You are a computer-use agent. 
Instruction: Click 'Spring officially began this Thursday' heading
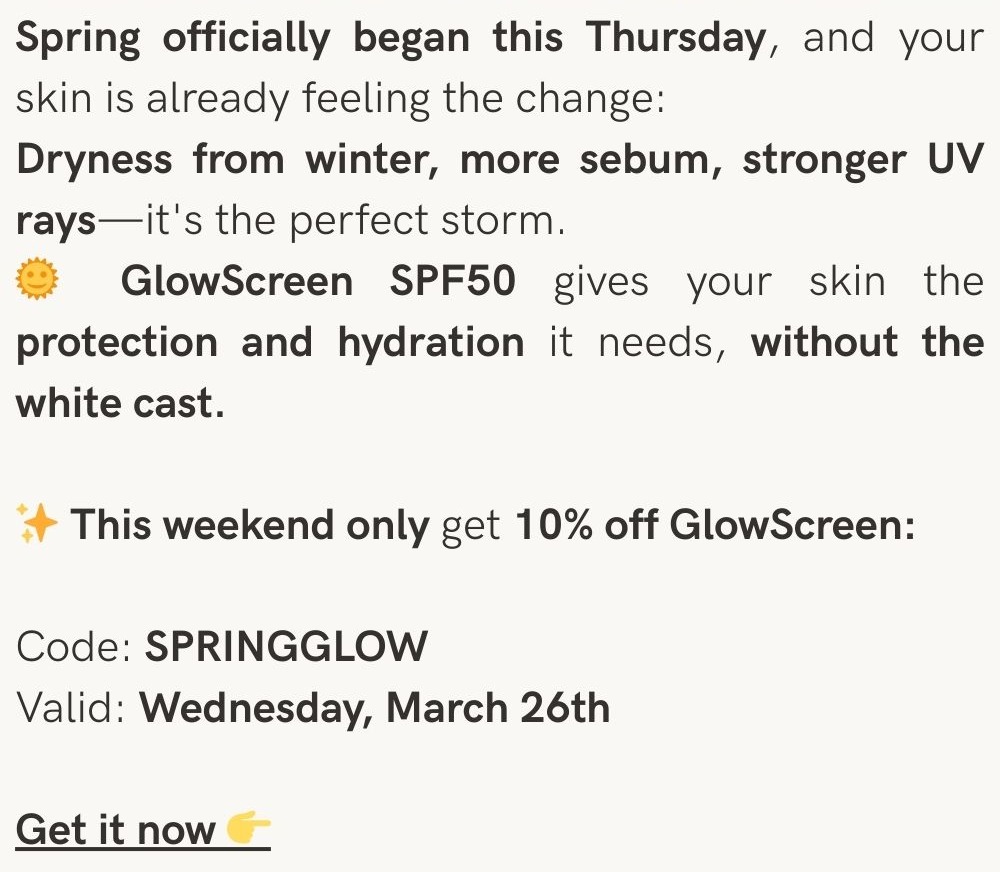[x=391, y=38]
